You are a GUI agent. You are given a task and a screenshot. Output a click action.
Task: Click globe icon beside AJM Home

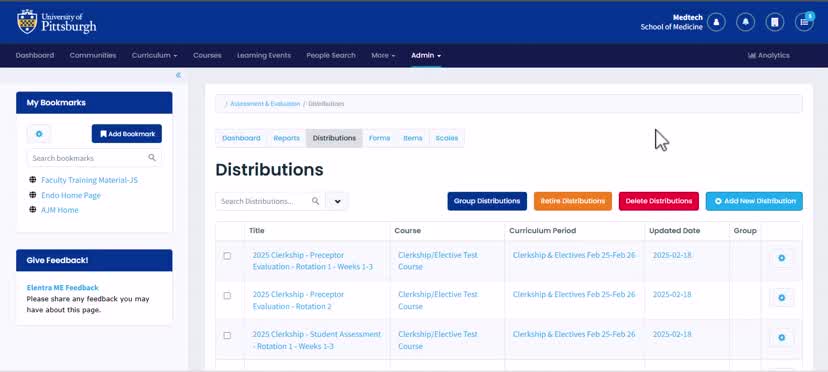(33, 210)
